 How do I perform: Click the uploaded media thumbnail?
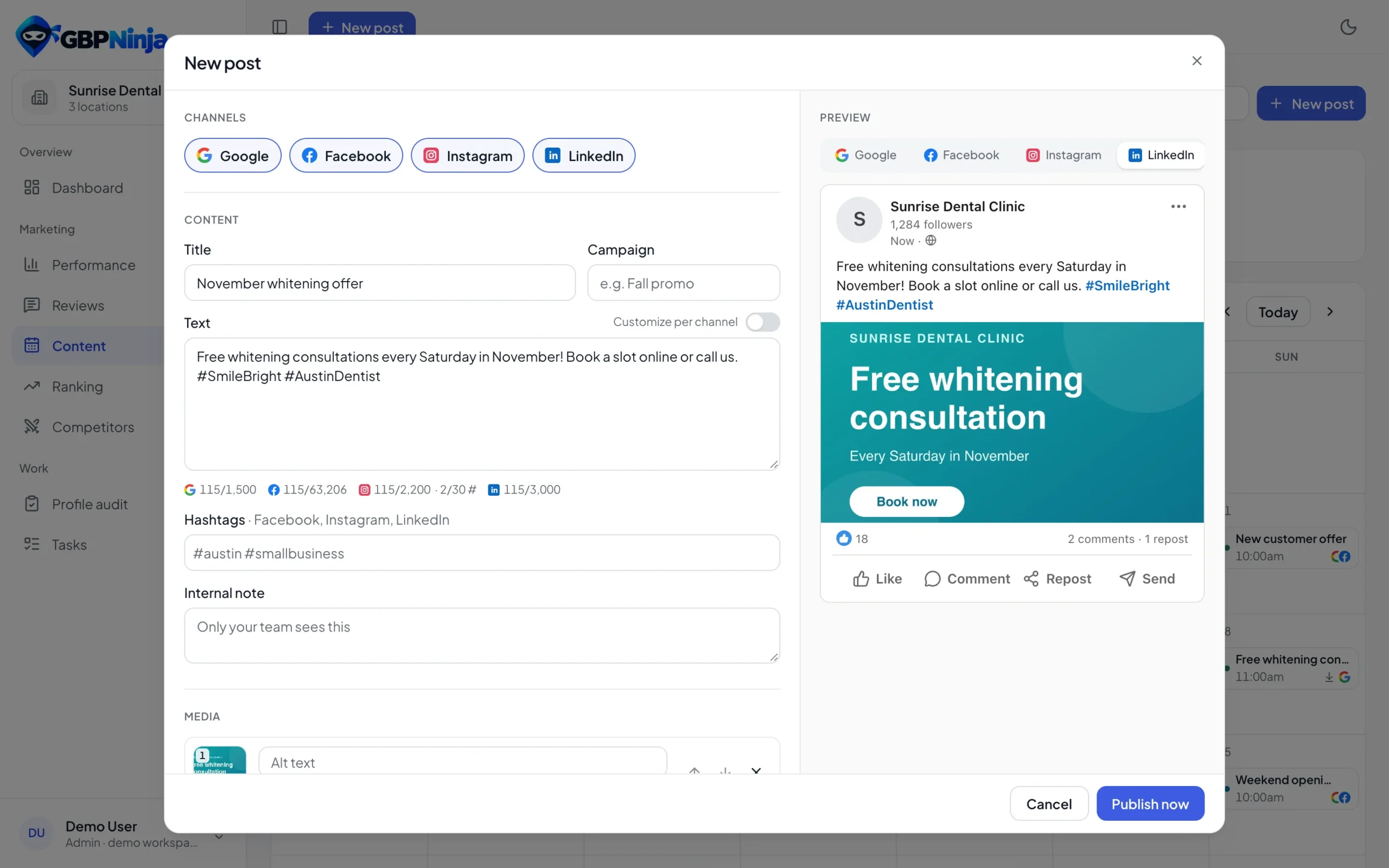click(x=220, y=760)
